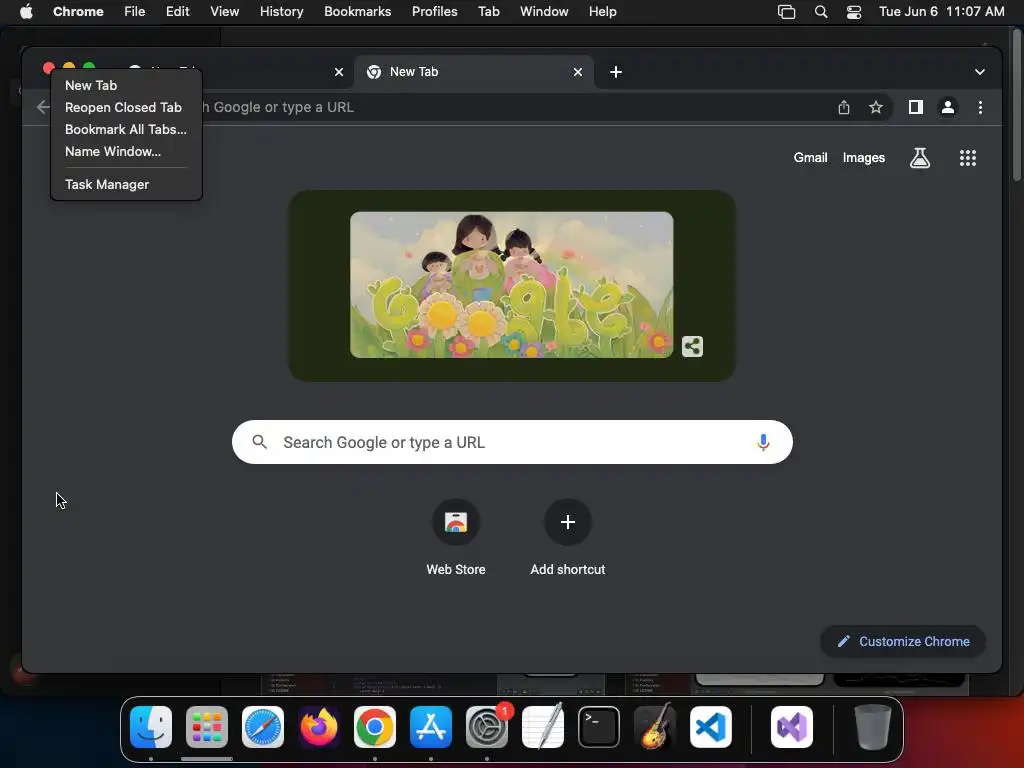Open Google apps grid
The image size is (1024, 768).
[x=967, y=157]
